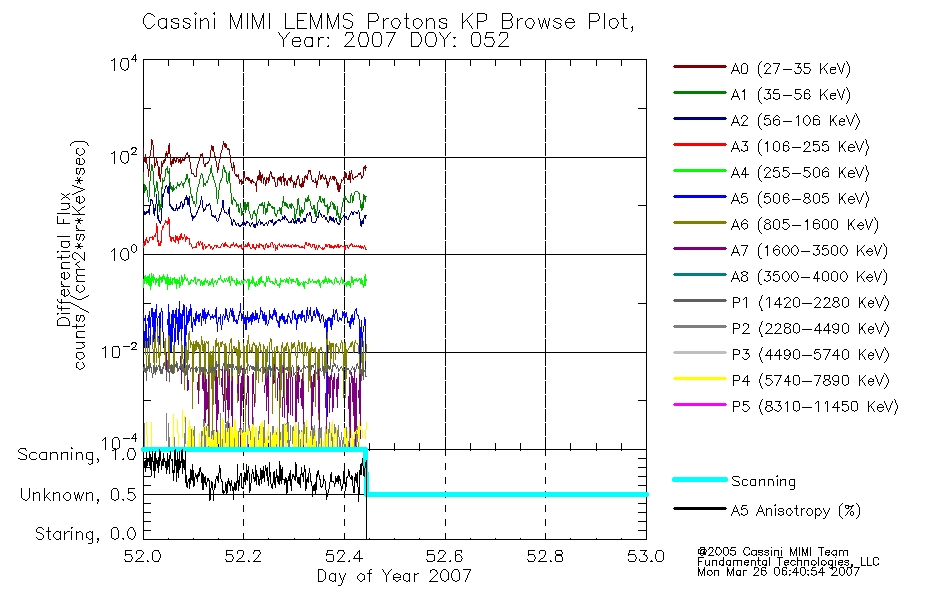
Task: Click the A4 (255-506 KeV) legend label
Action: click(800, 173)
